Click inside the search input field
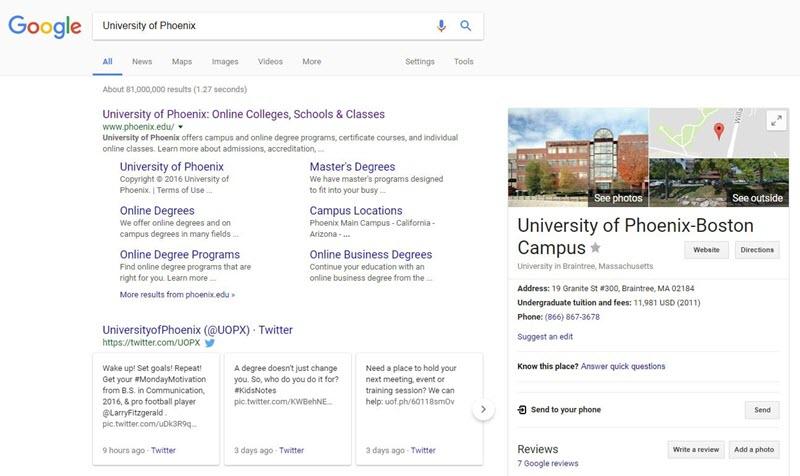The width and height of the screenshot is (800, 476). [x=263, y=26]
